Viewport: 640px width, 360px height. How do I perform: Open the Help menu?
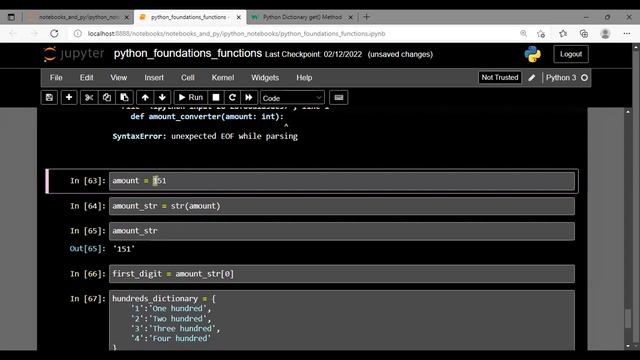coord(304,78)
